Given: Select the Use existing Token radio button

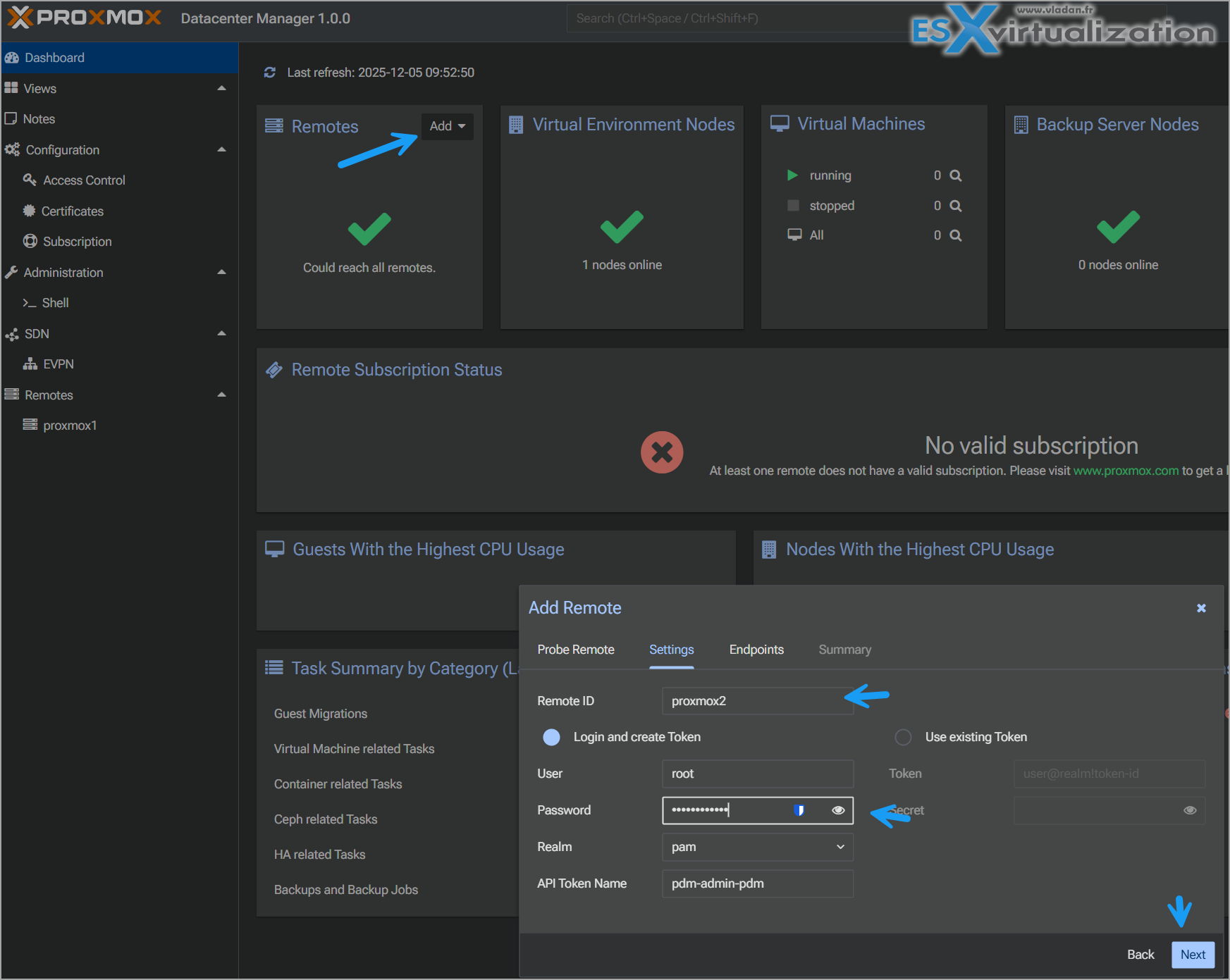Looking at the screenshot, I should pos(903,737).
